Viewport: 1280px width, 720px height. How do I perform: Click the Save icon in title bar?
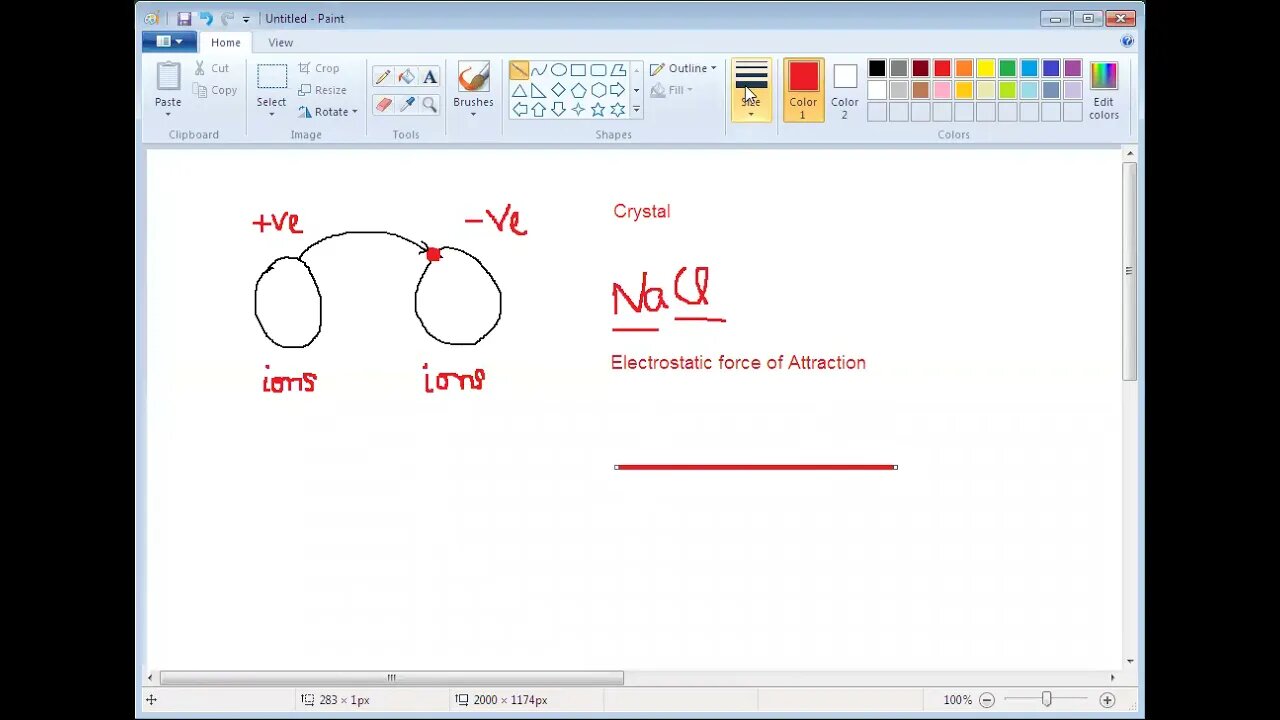(184, 18)
